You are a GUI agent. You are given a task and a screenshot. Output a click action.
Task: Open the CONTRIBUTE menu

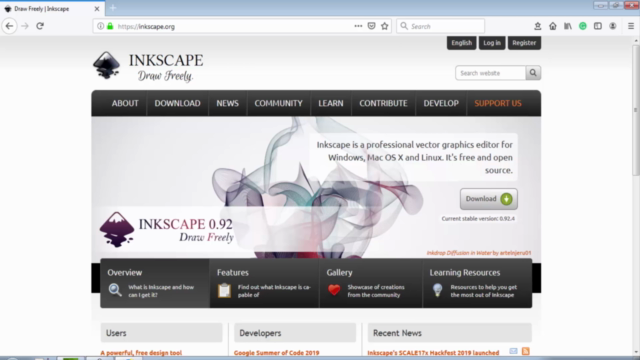383,103
